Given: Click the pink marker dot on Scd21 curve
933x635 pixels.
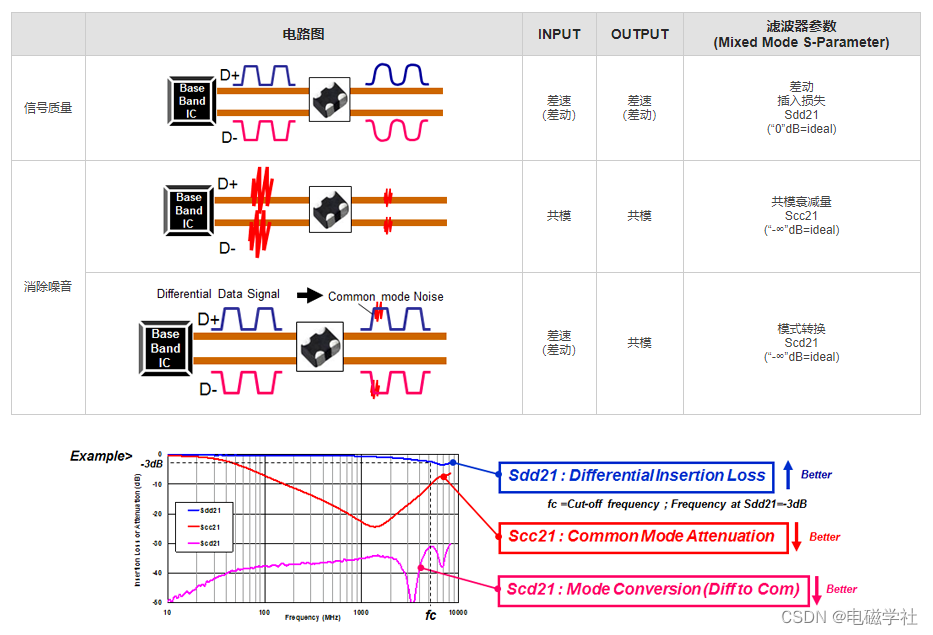Looking at the screenshot, I should click(x=421, y=568).
